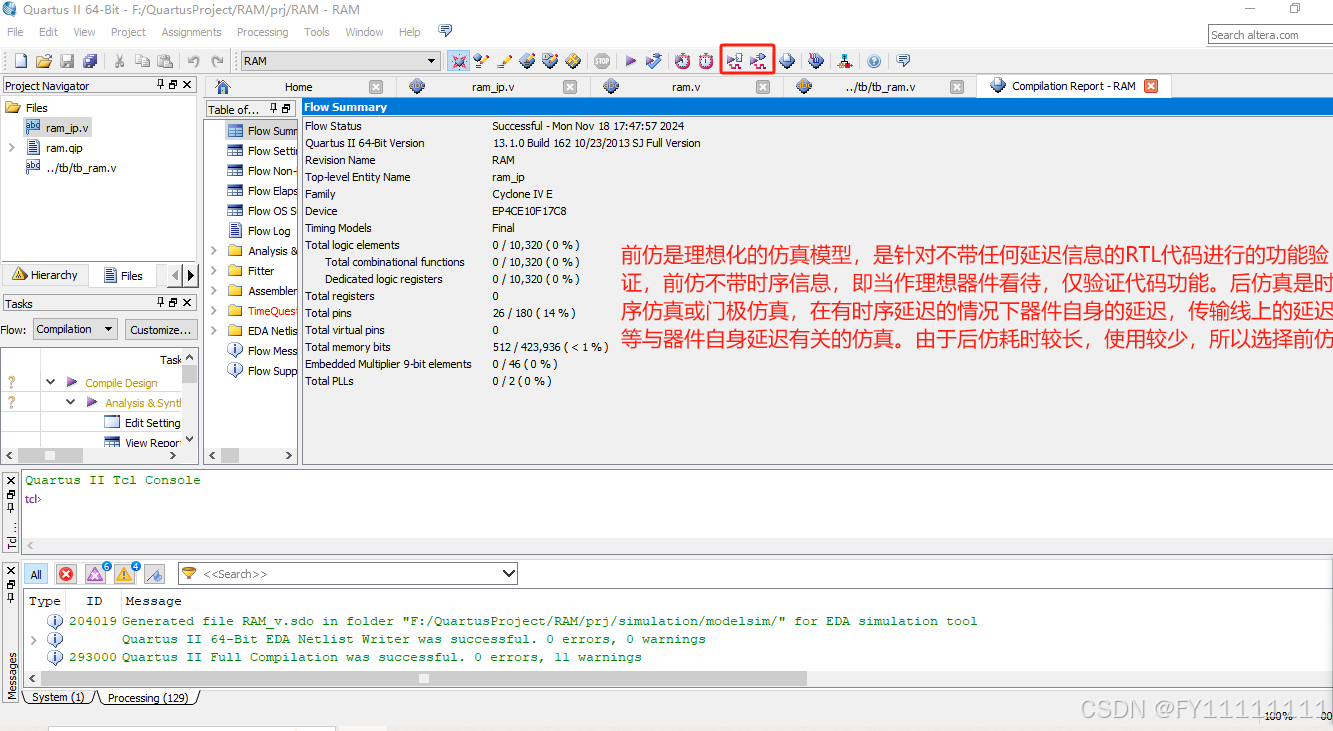Open the Compilation Report toolbar icon
Screen dimensions: 1333x731
(787, 61)
